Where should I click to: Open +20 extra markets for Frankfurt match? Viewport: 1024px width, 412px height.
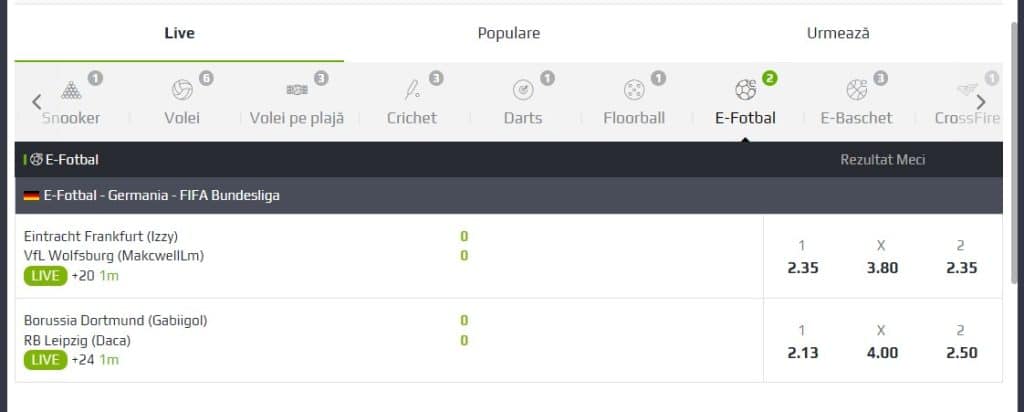pos(83,276)
